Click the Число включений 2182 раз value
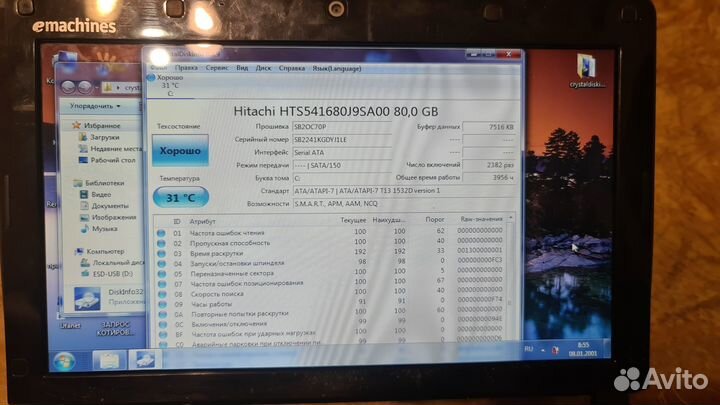 pyautogui.click(x=489, y=165)
